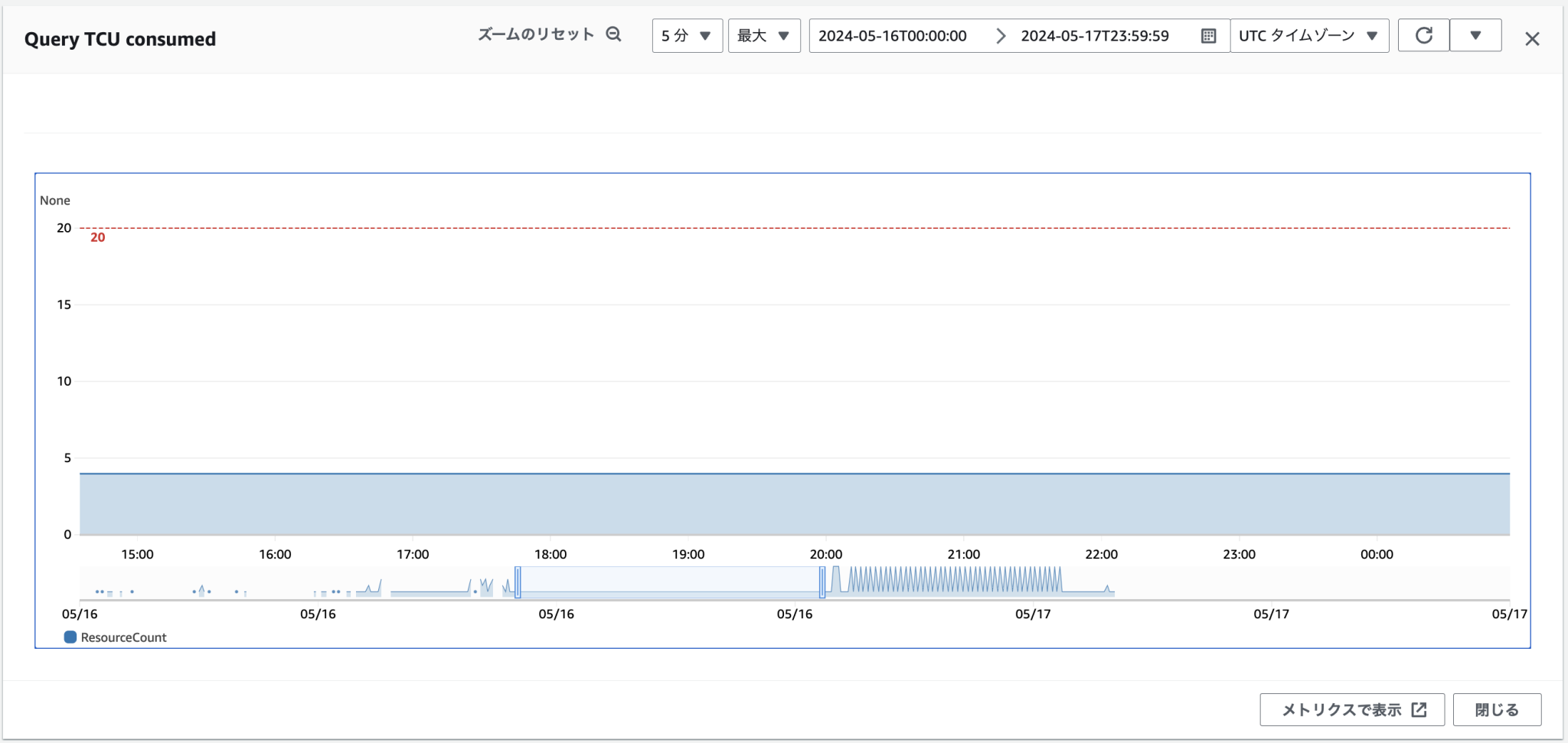Click the red 20 threshold annotation label
The width and height of the screenshot is (1568, 743).
tap(97, 238)
